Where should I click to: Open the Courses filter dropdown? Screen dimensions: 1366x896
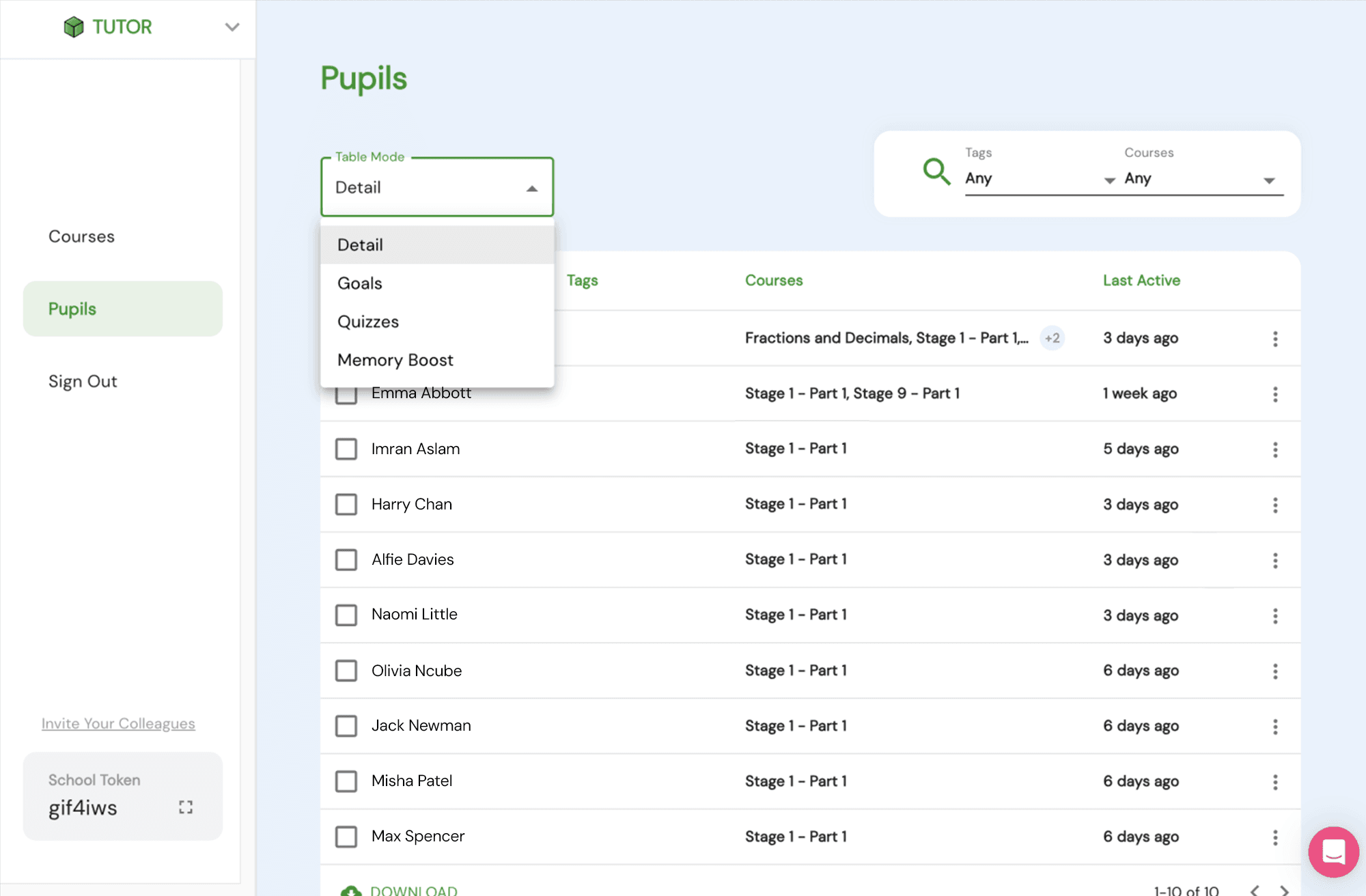[1202, 179]
